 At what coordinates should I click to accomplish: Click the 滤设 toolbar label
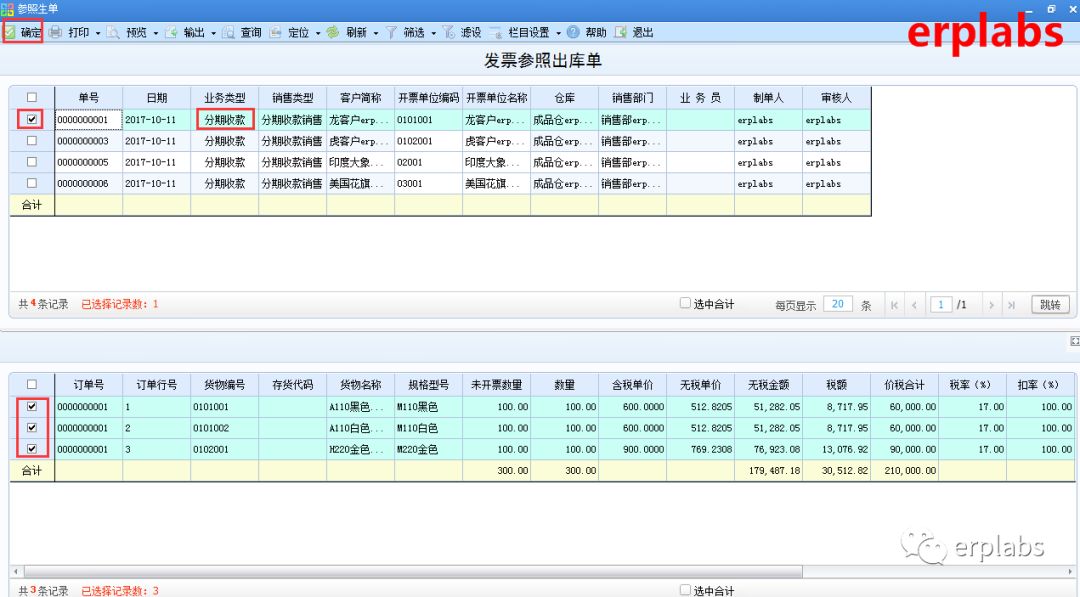(x=471, y=32)
